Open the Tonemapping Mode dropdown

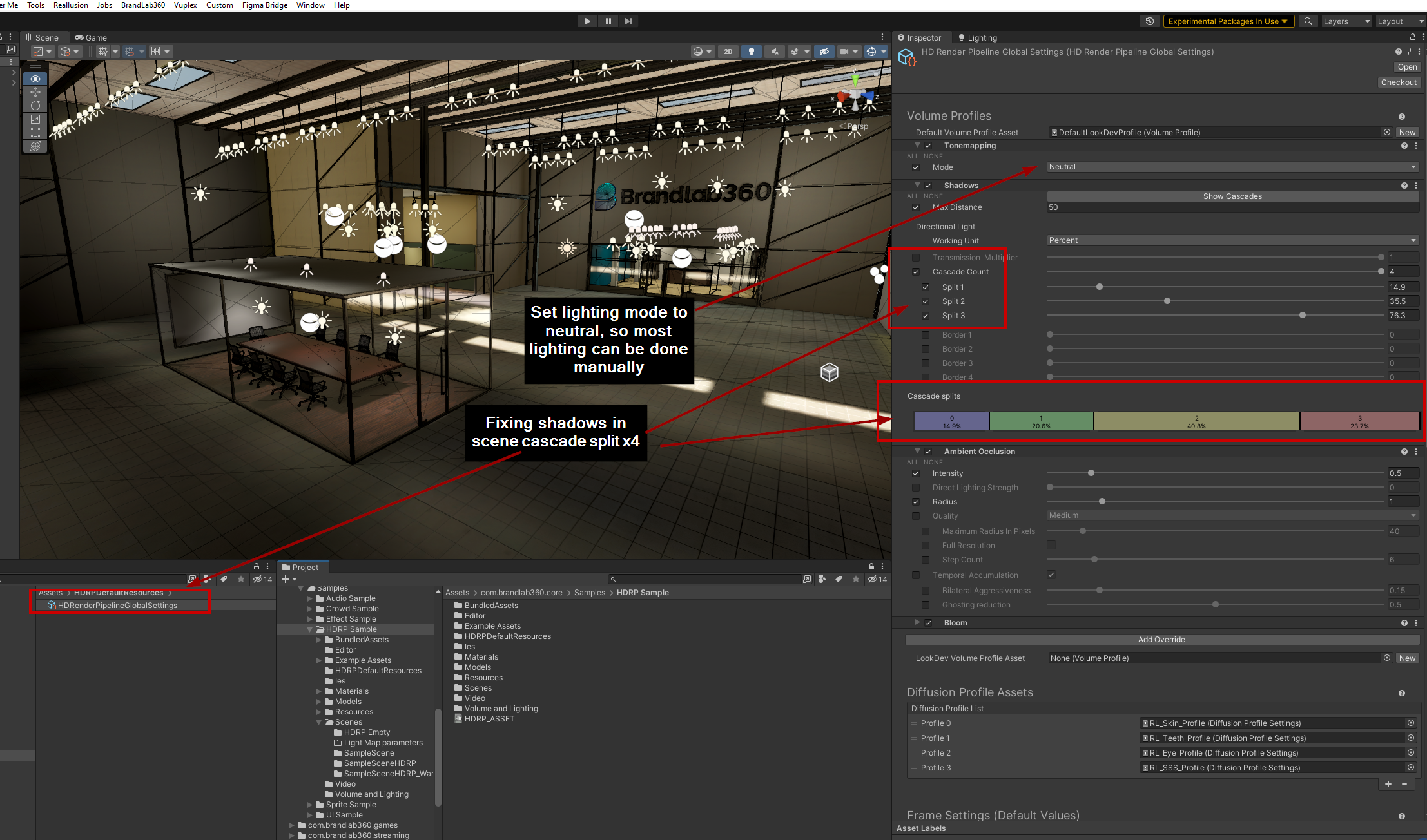(1232, 167)
